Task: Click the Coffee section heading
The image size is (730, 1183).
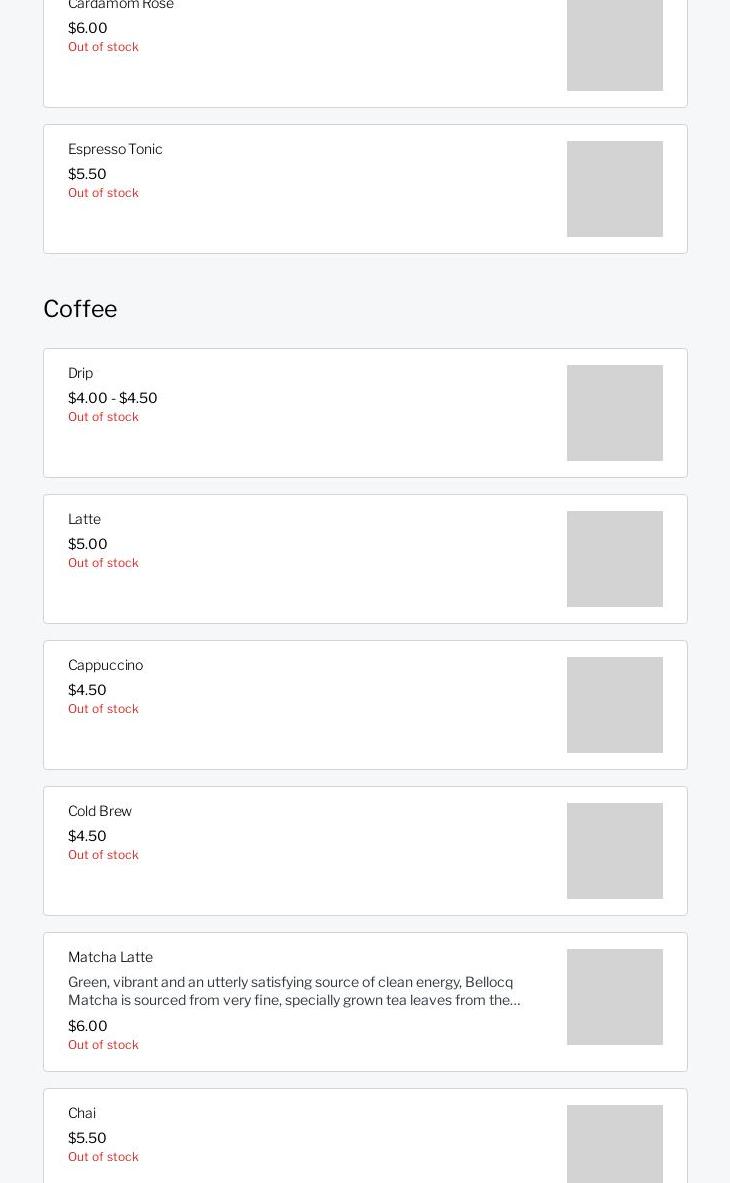Action: [x=80, y=309]
